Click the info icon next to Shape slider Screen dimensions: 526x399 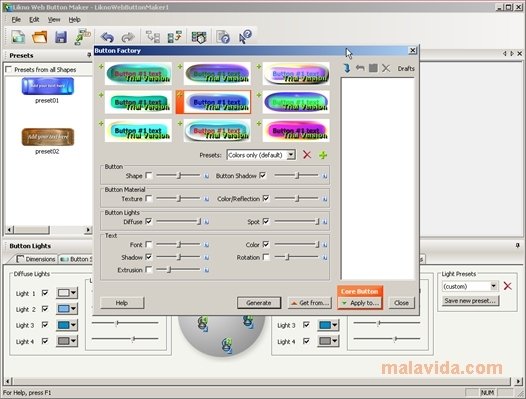206,176
